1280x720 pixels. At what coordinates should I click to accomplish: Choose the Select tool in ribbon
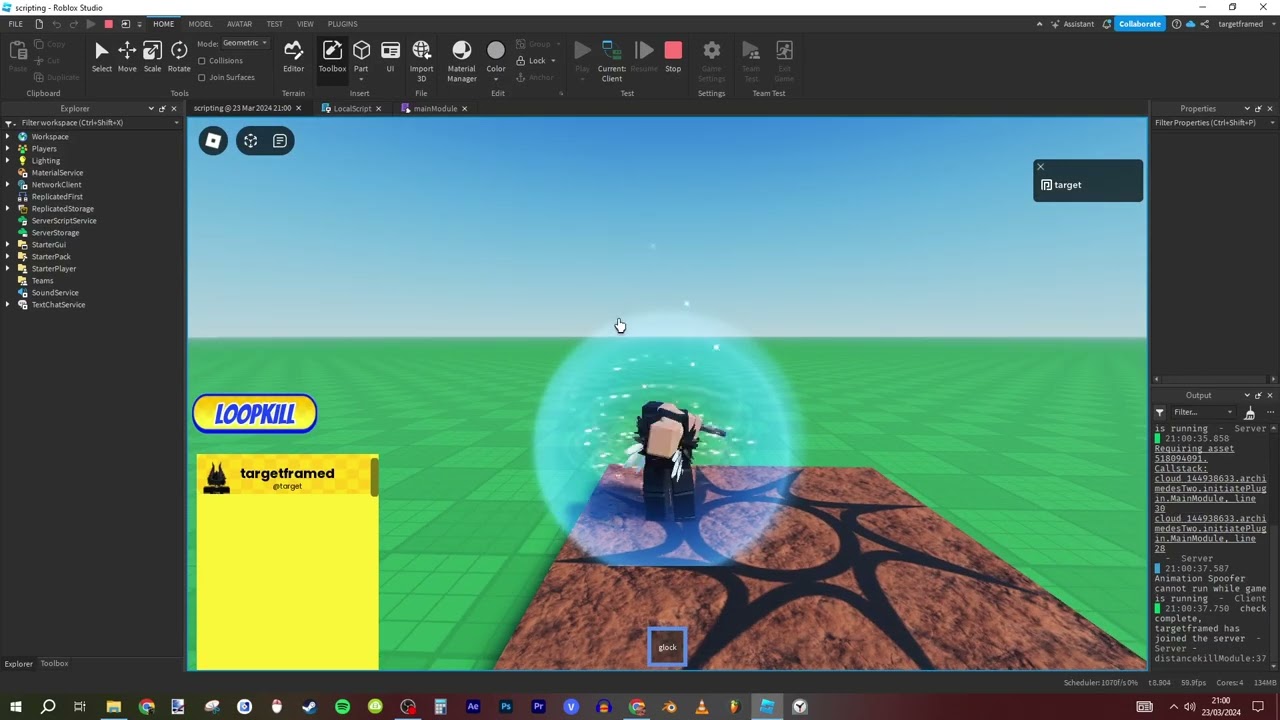[101, 56]
